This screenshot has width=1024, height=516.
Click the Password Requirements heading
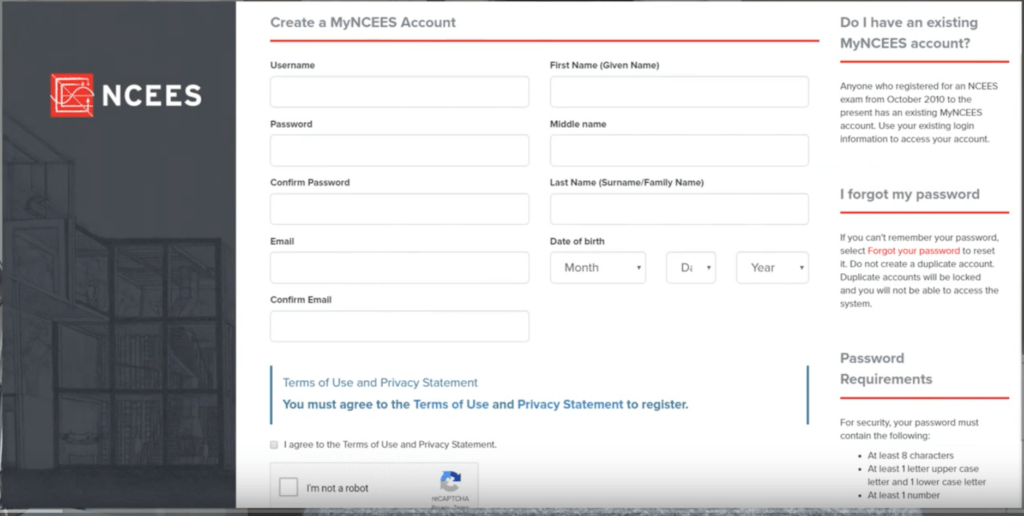pyautogui.click(x=886, y=368)
